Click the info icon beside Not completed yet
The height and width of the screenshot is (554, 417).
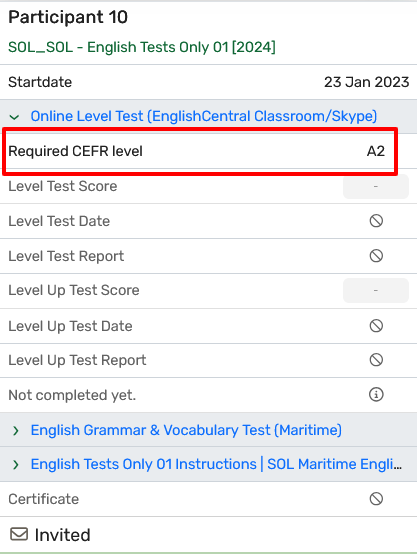pyautogui.click(x=376, y=394)
